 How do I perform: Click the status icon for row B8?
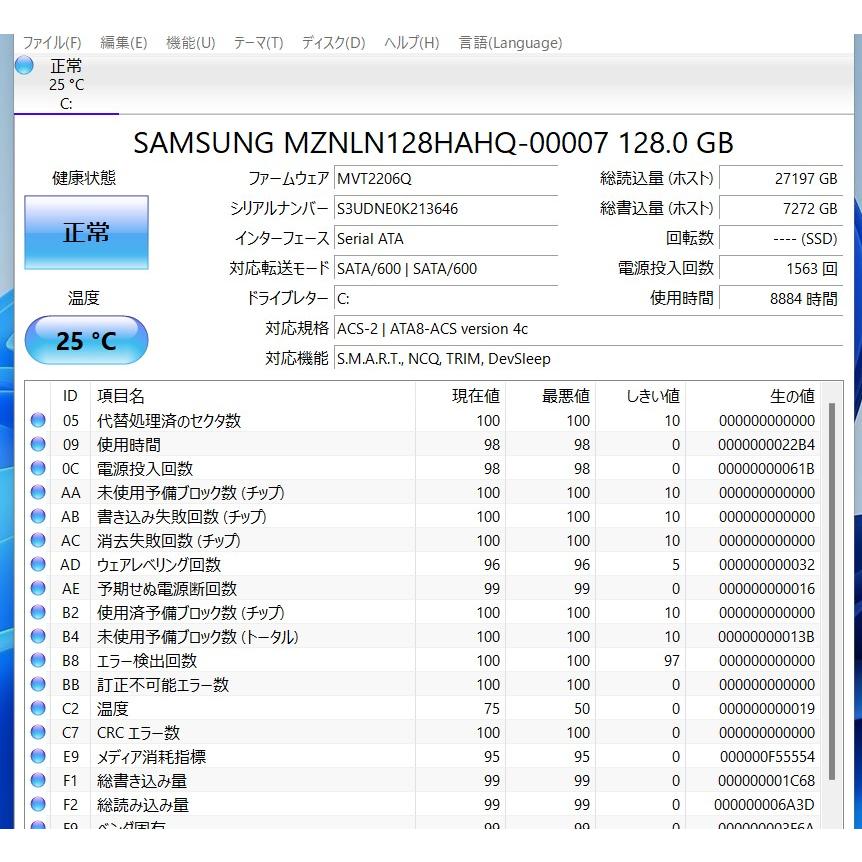coord(38,660)
